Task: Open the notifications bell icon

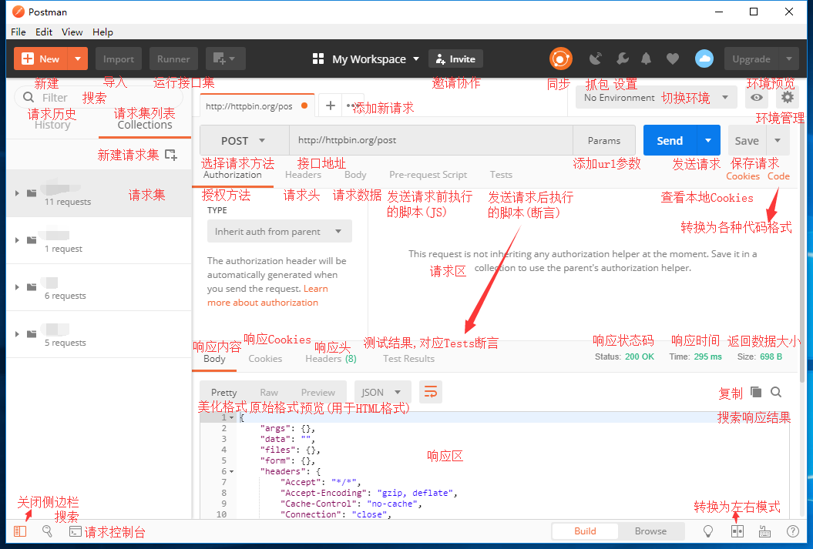Action: point(646,59)
